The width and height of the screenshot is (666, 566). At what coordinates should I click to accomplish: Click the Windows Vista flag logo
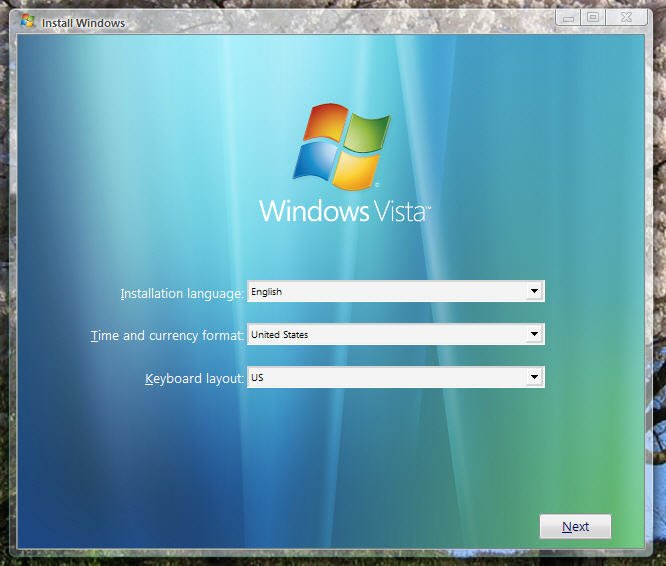click(339, 146)
